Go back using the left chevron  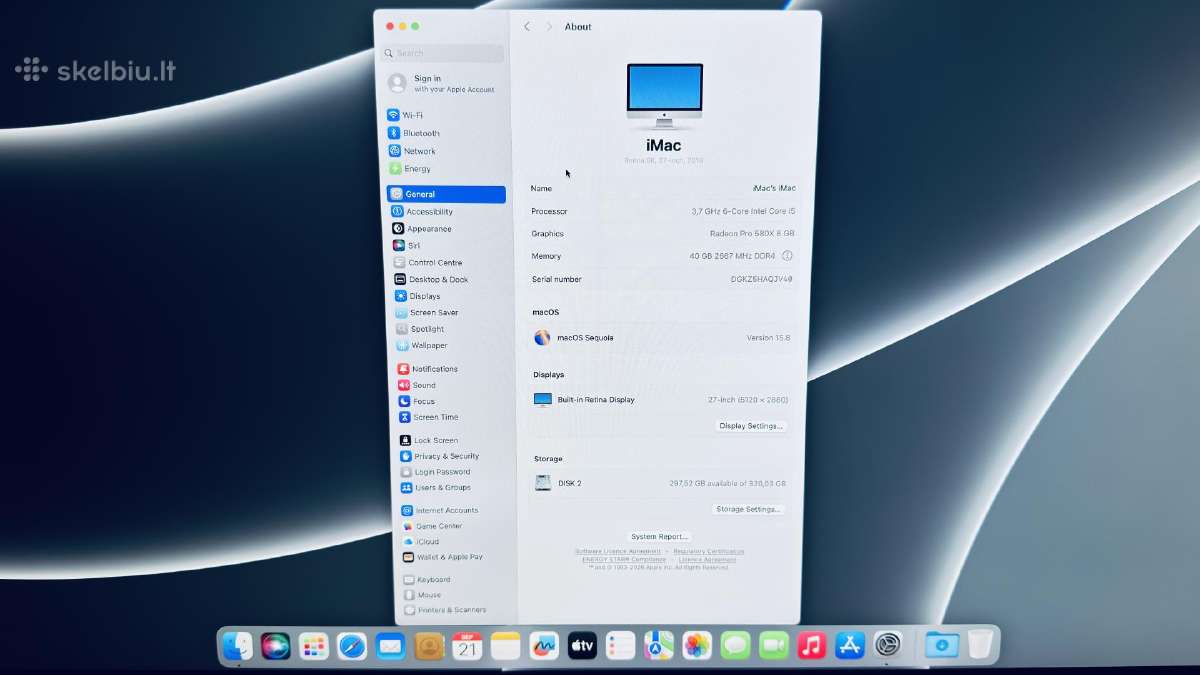click(x=527, y=27)
